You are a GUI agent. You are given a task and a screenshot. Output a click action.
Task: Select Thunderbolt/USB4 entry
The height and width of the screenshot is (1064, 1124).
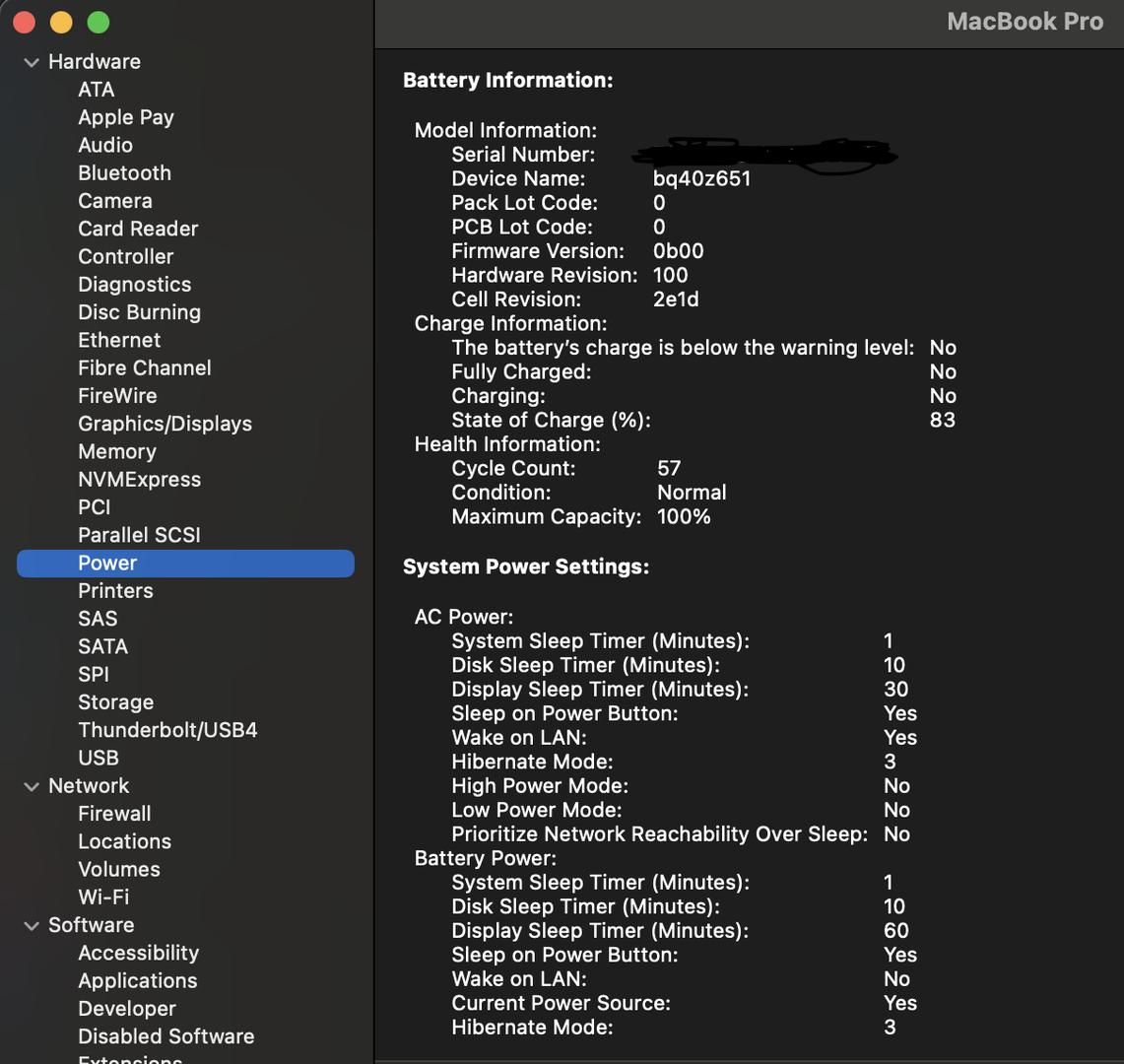click(x=167, y=731)
